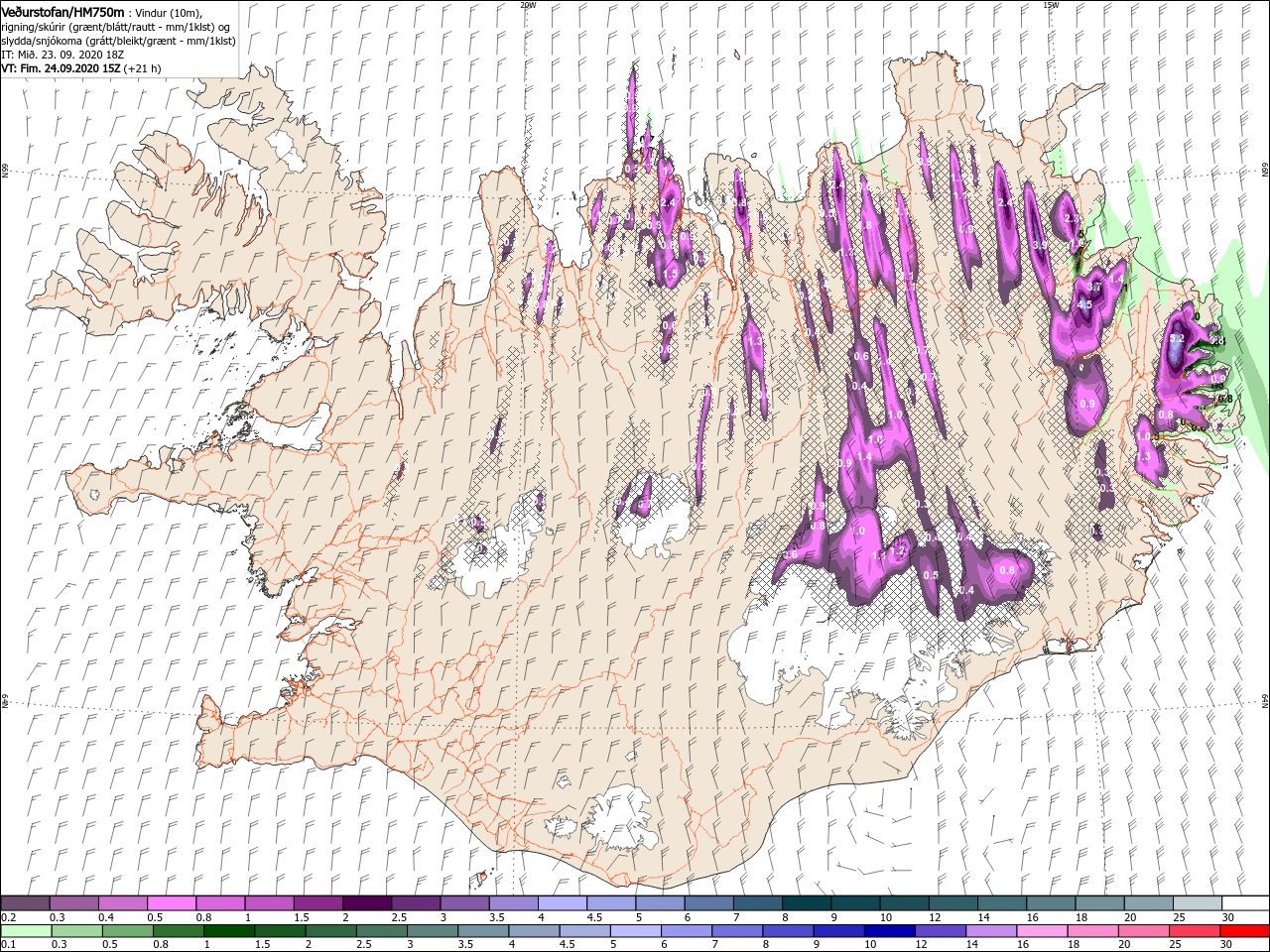
Task: Click the "15W" longitude label
Action: pyautogui.click(x=1051, y=4)
